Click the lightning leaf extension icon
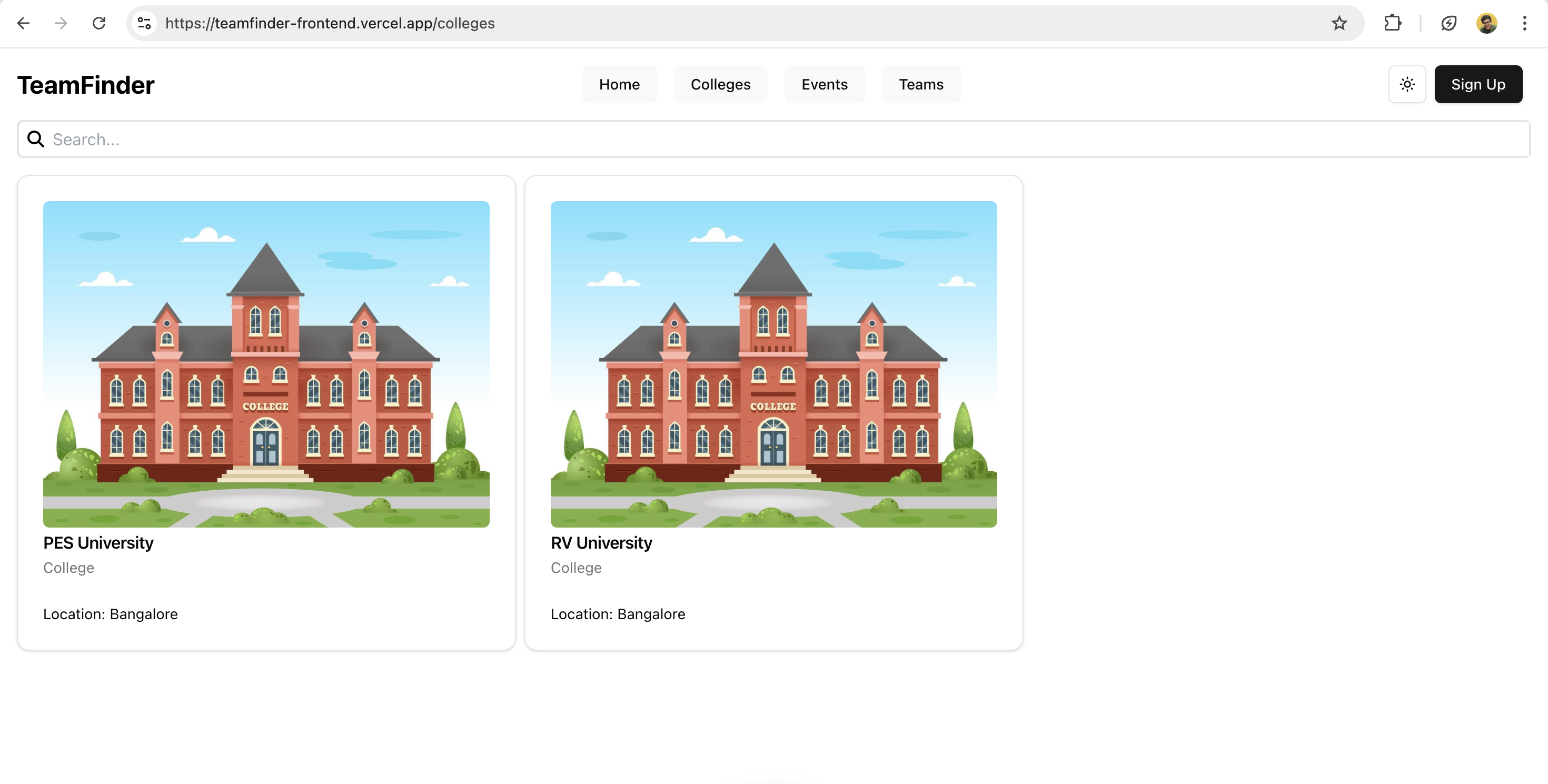The height and width of the screenshot is (784, 1548). (x=1449, y=23)
